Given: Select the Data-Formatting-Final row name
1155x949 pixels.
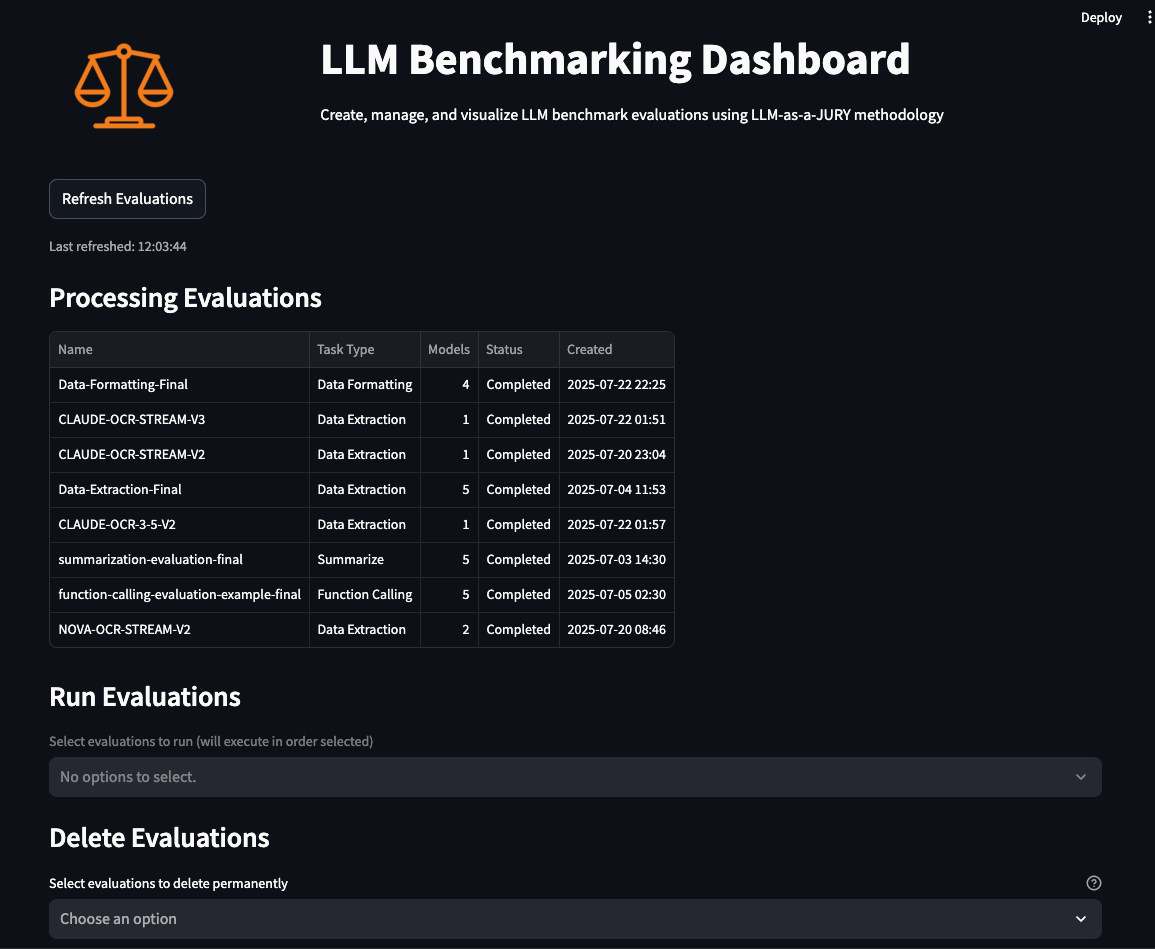Looking at the screenshot, I should pyautogui.click(x=123, y=385).
